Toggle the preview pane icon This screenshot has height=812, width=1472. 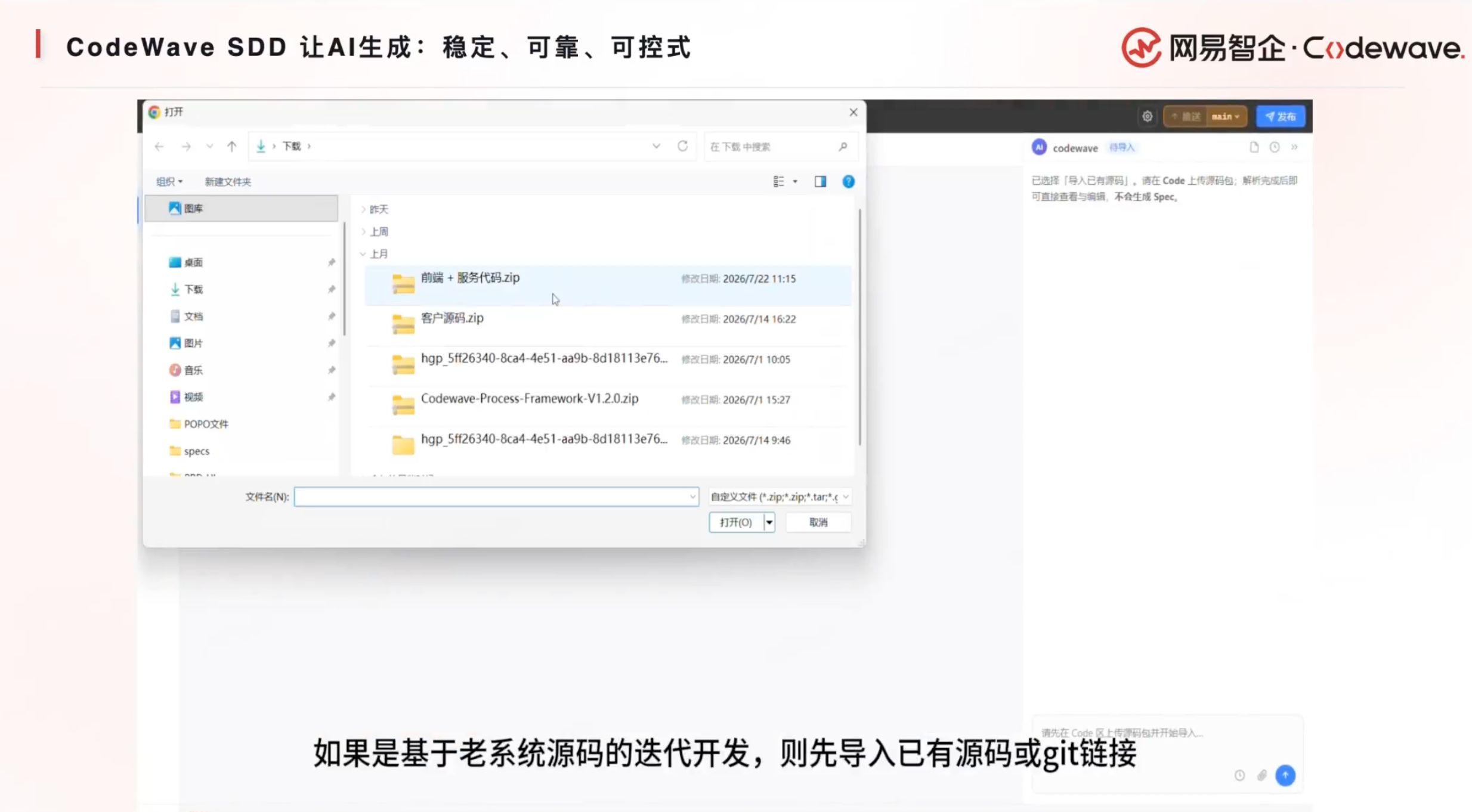click(820, 181)
